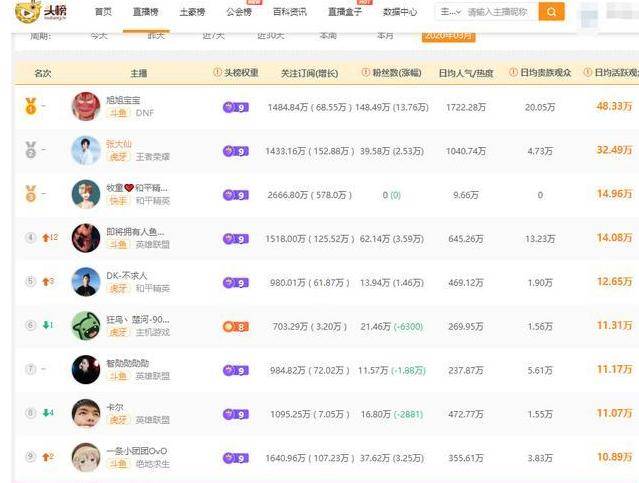This screenshot has height=483, width=639.
Task: Select 近7天 period filter
Action: (214, 35)
